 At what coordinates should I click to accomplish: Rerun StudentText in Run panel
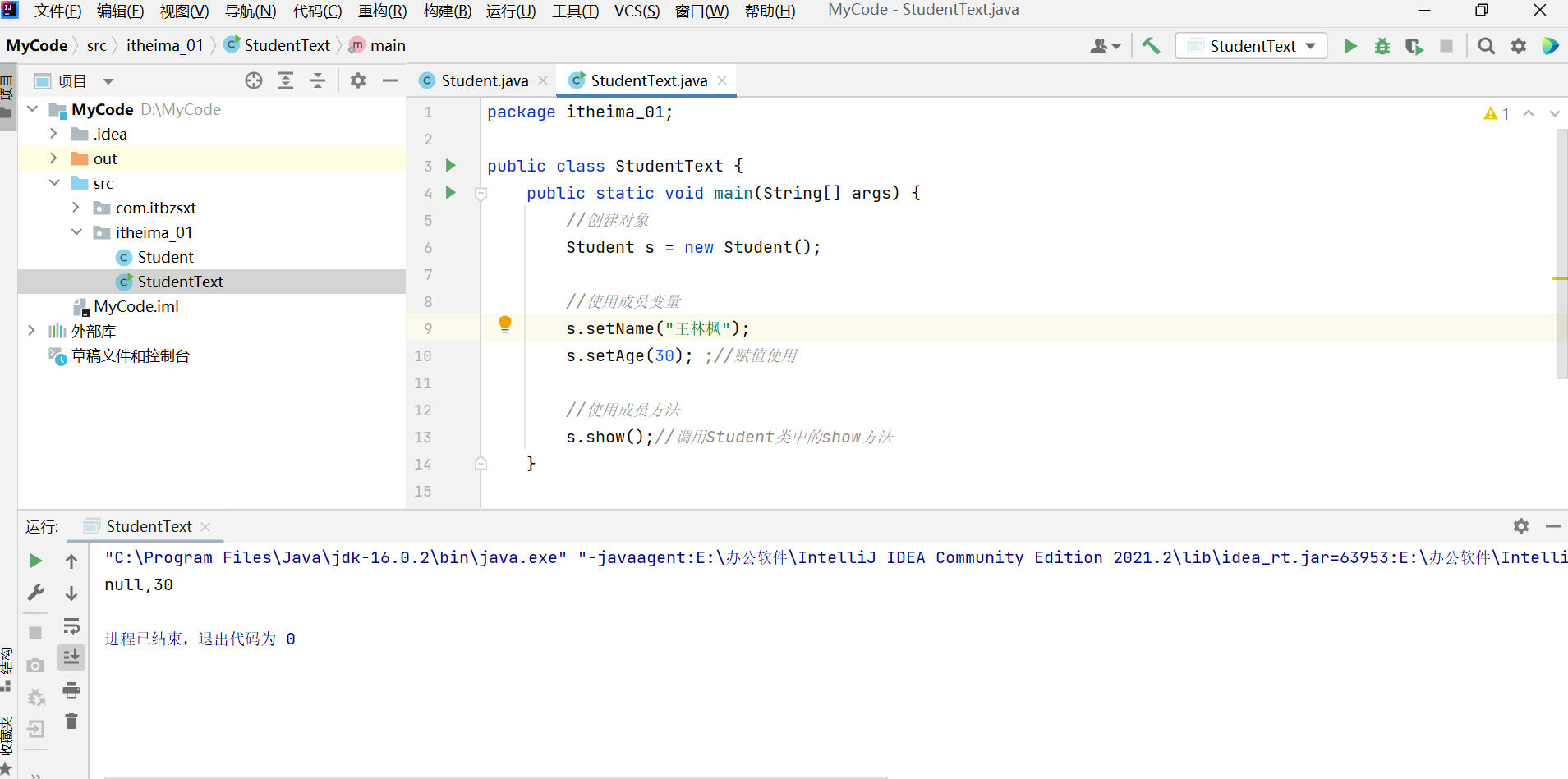(35, 561)
